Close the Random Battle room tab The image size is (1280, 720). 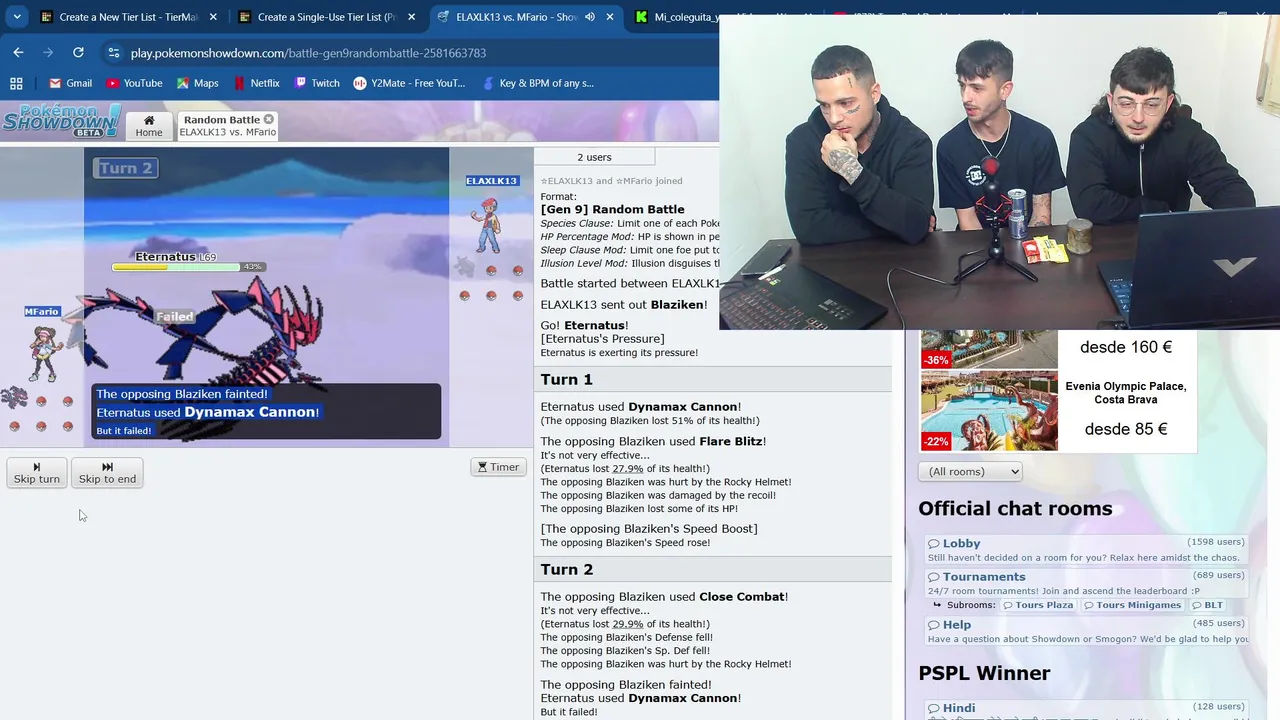click(268, 119)
